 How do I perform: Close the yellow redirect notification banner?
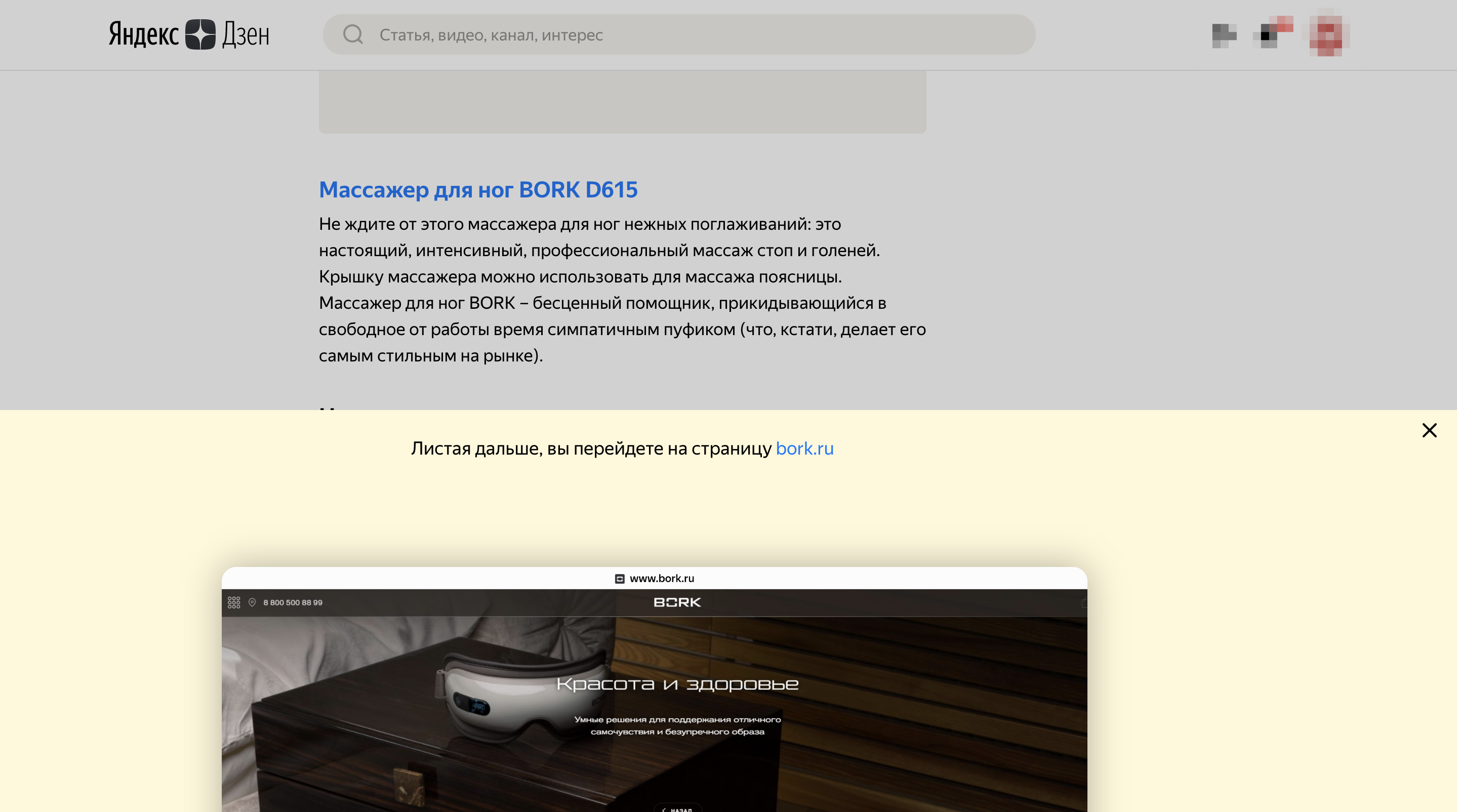[1429, 430]
